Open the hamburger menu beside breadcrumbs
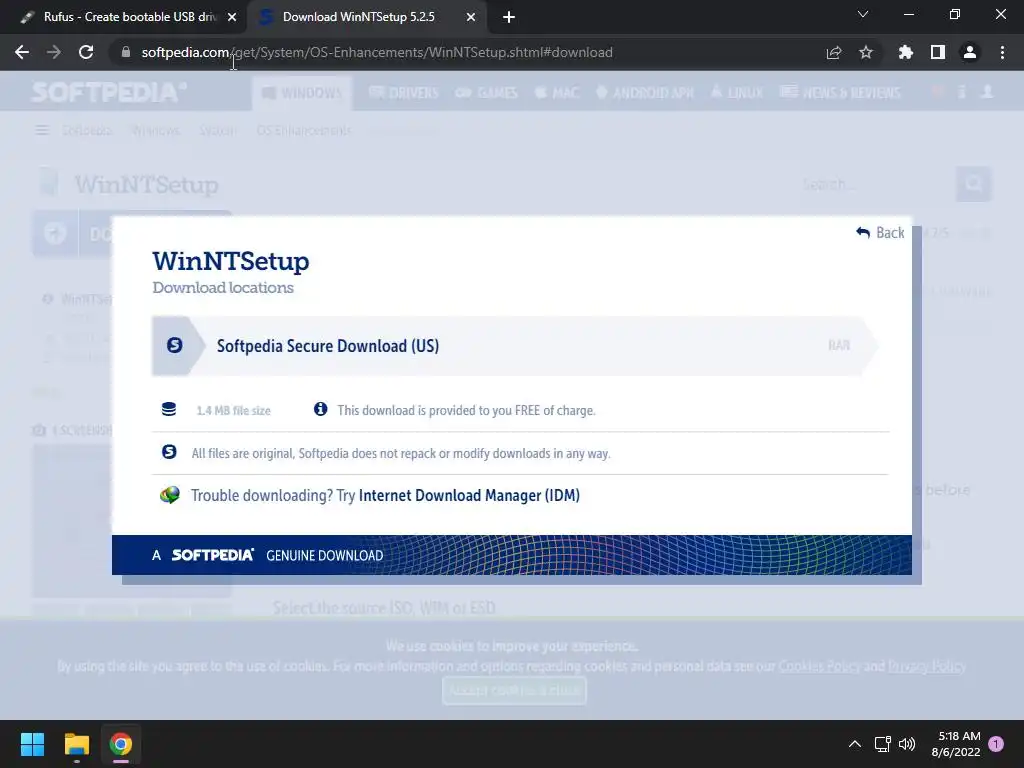The image size is (1024, 768). coord(42,131)
